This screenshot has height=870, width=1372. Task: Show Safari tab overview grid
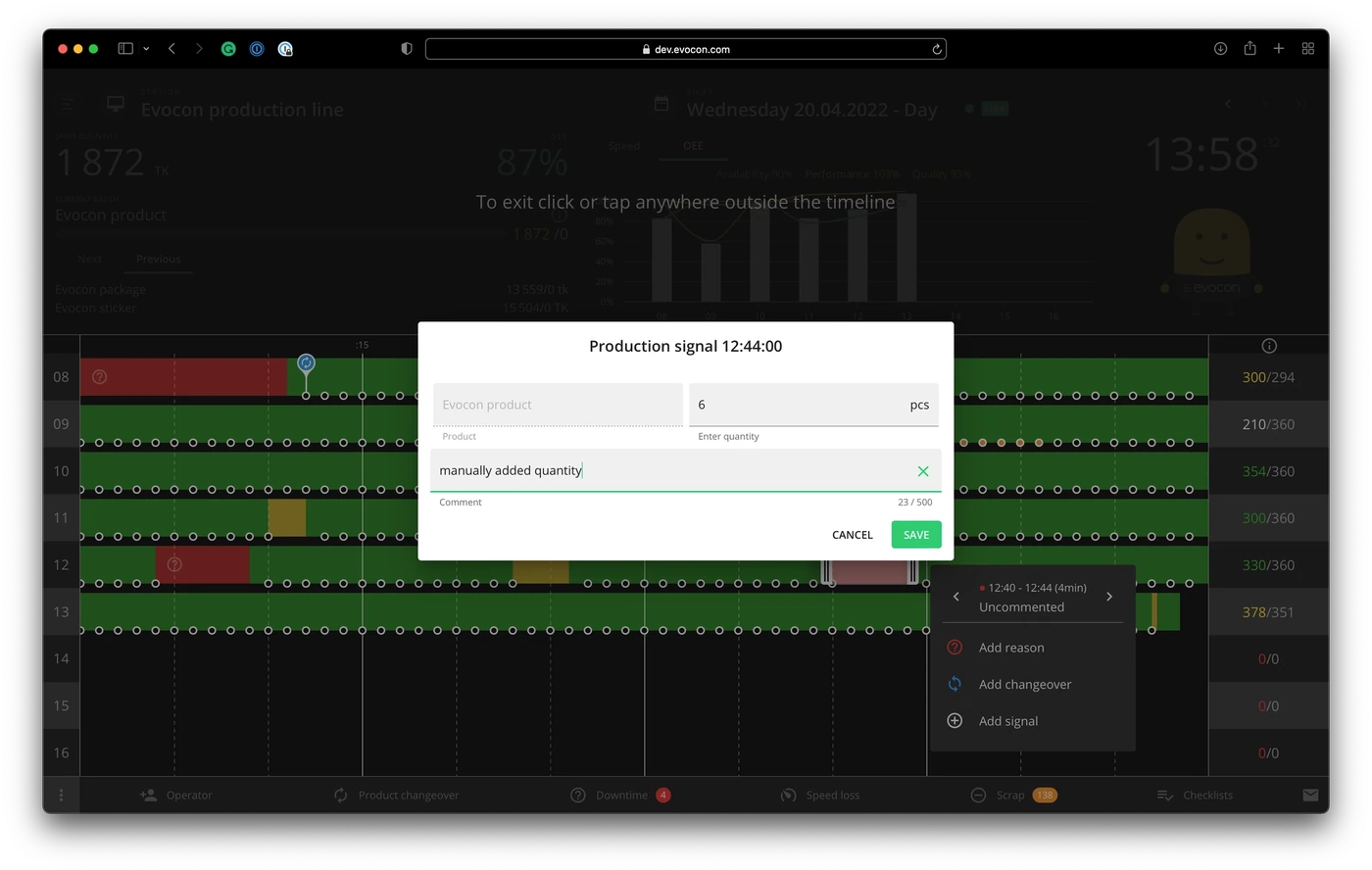[1307, 49]
